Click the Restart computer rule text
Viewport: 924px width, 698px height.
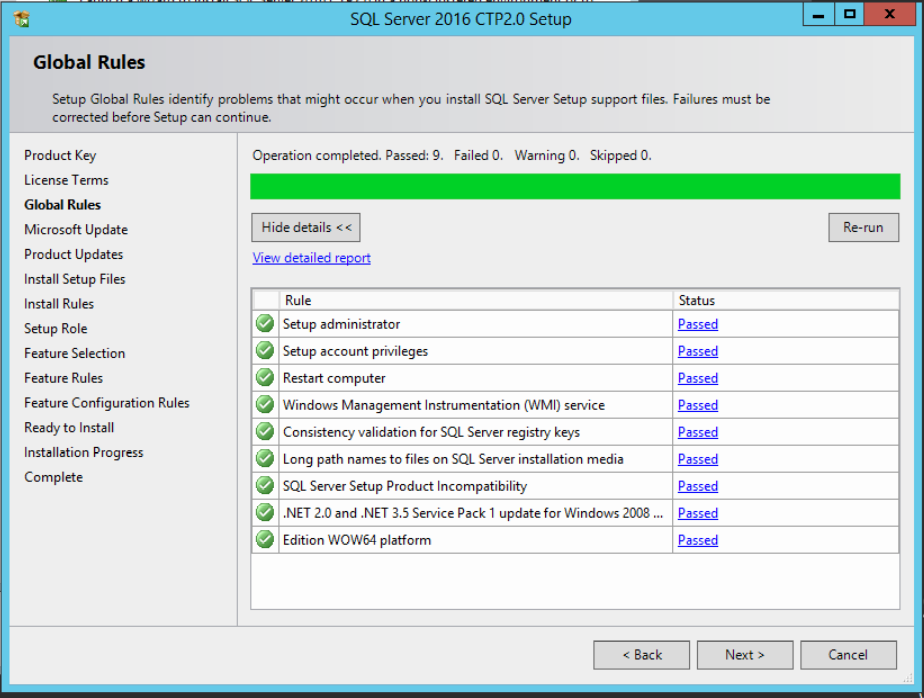(x=334, y=378)
